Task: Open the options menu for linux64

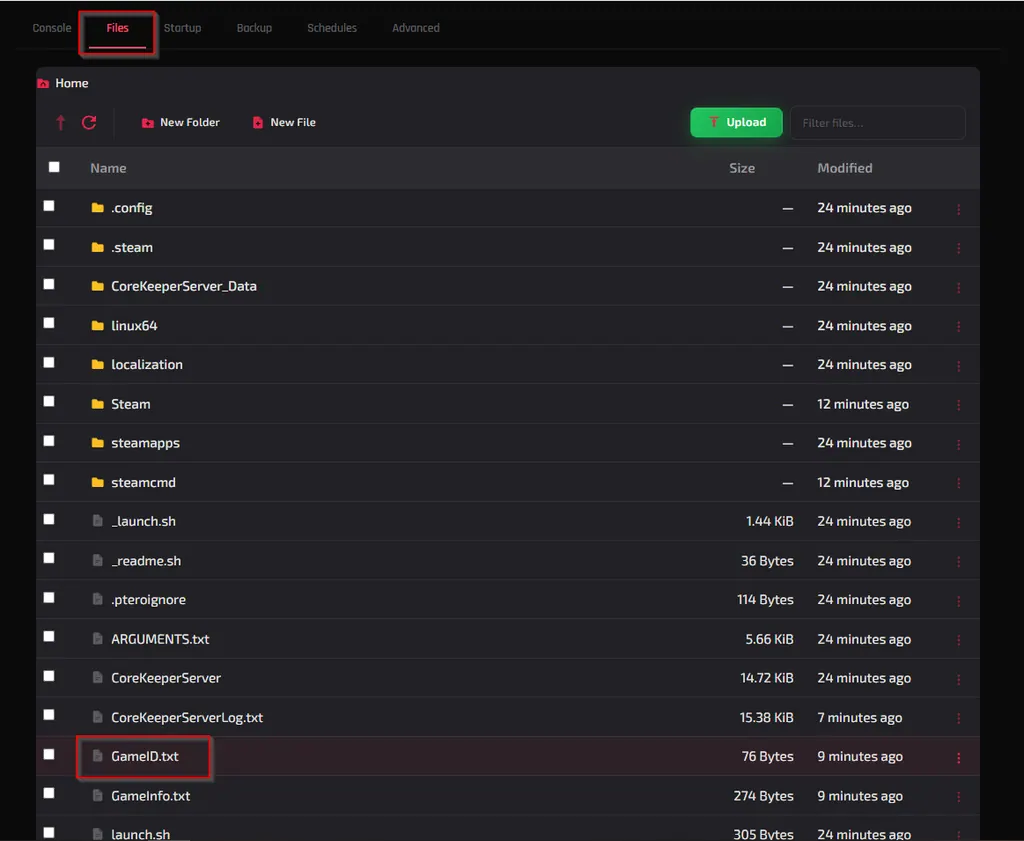Action: tap(958, 326)
